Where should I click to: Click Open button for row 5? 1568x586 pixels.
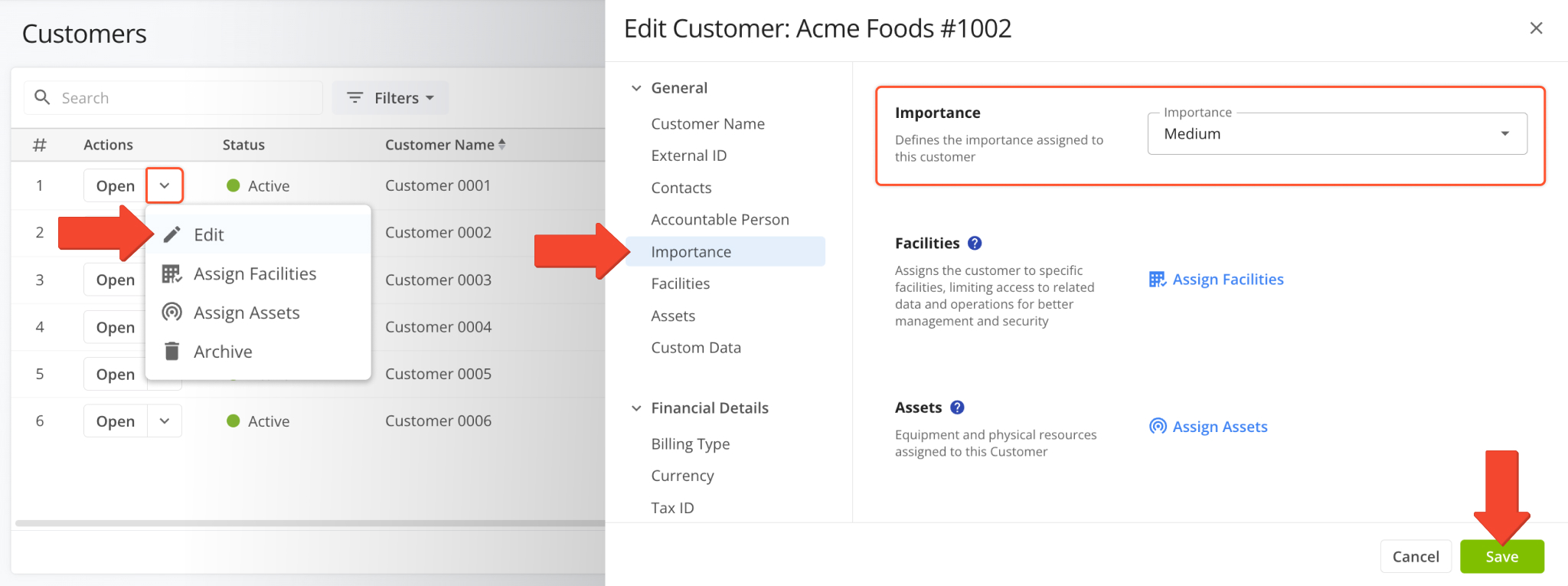click(x=115, y=374)
